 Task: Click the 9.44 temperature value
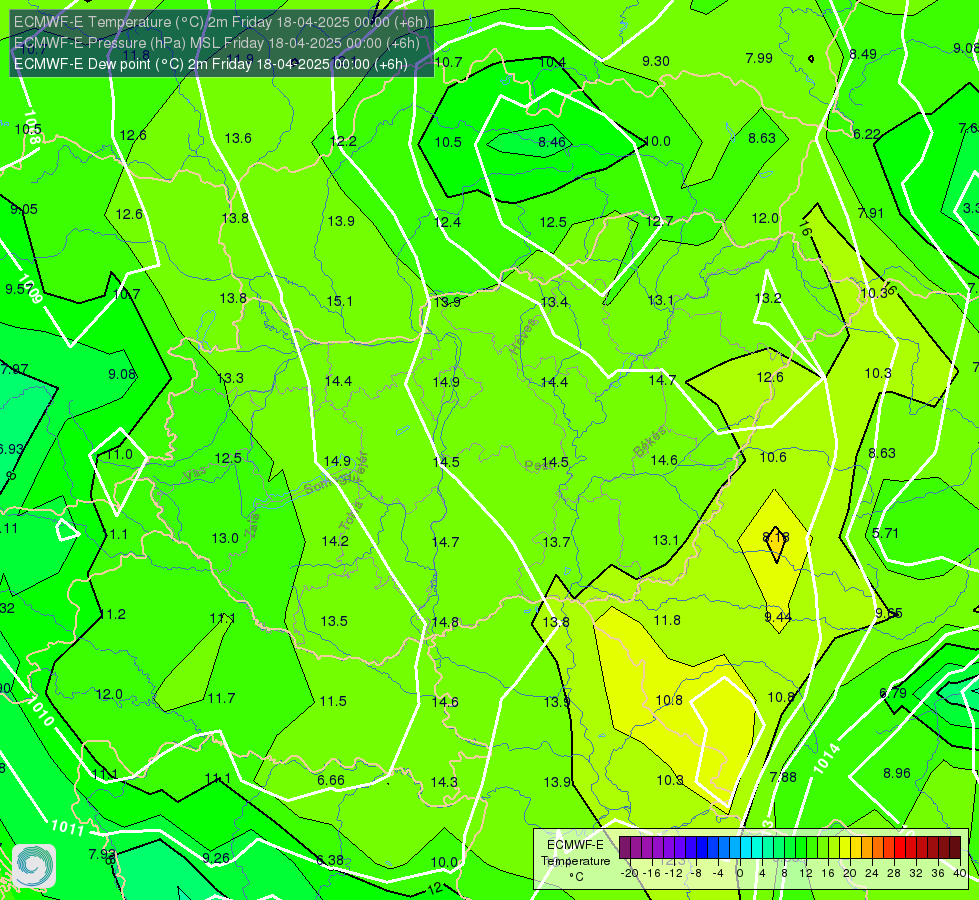pyautogui.click(x=778, y=617)
